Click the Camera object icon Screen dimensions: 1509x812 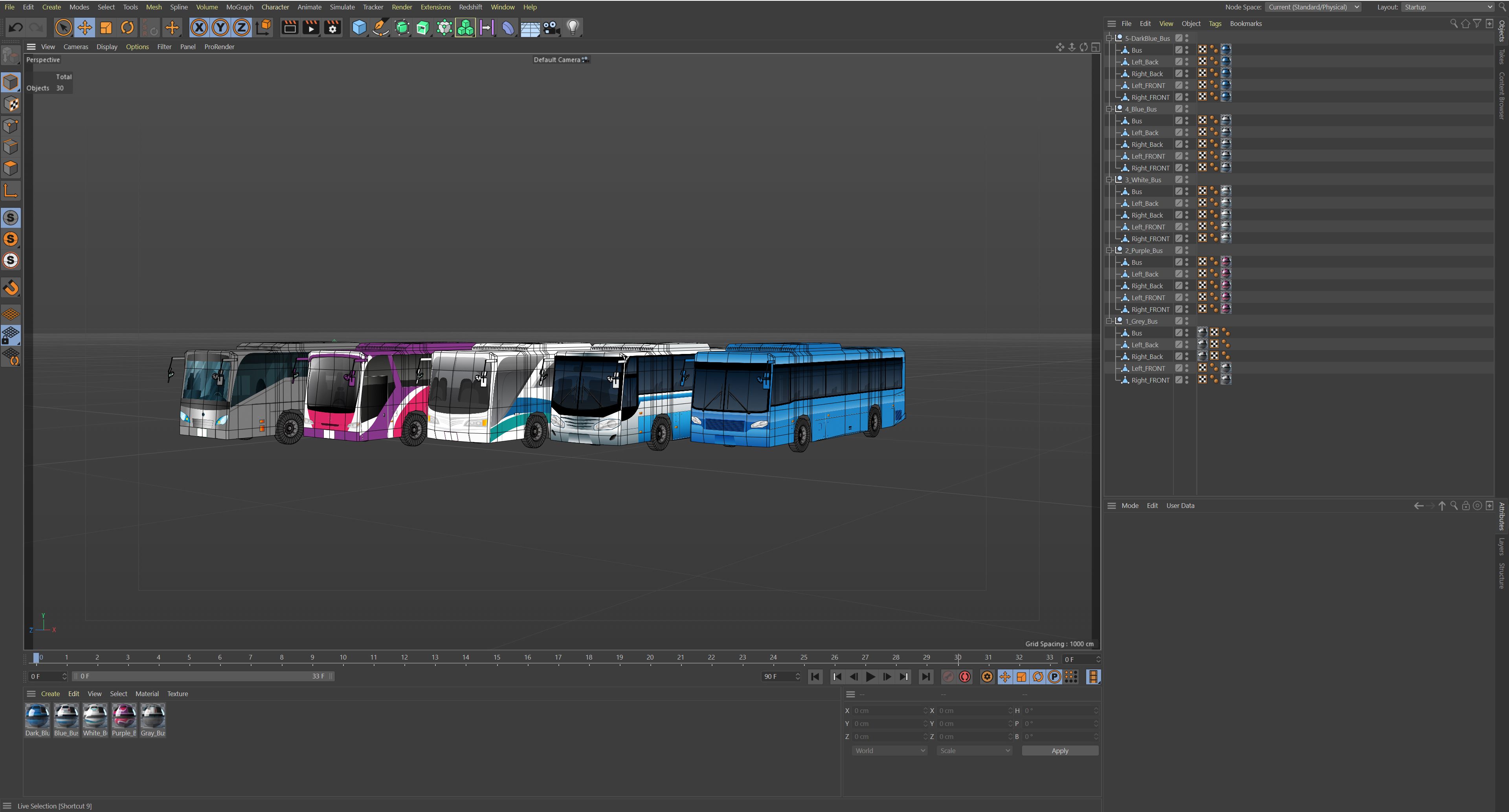[551, 27]
